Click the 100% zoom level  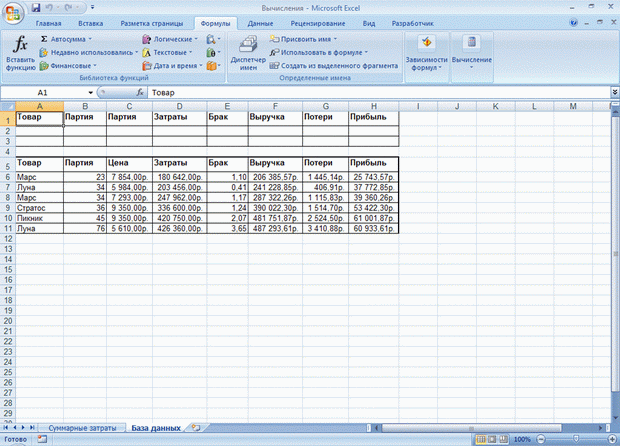pyautogui.click(x=522, y=439)
